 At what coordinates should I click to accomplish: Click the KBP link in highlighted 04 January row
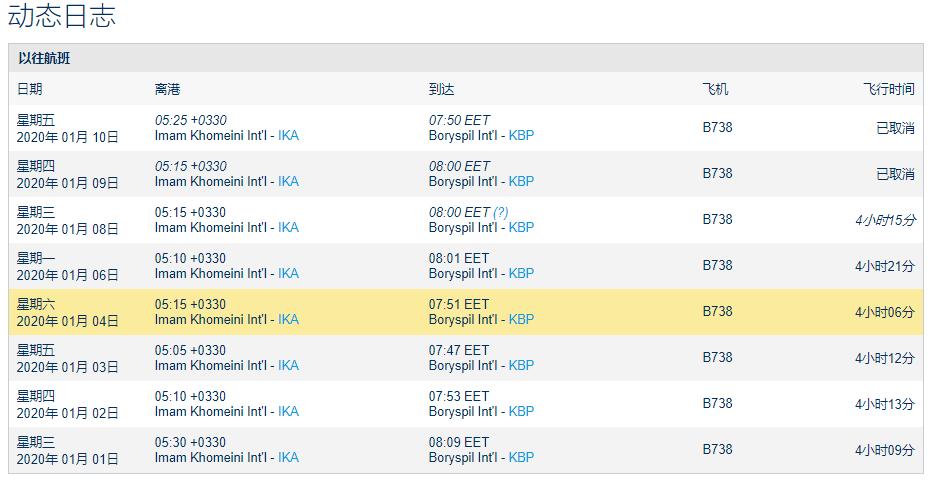[521, 319]
